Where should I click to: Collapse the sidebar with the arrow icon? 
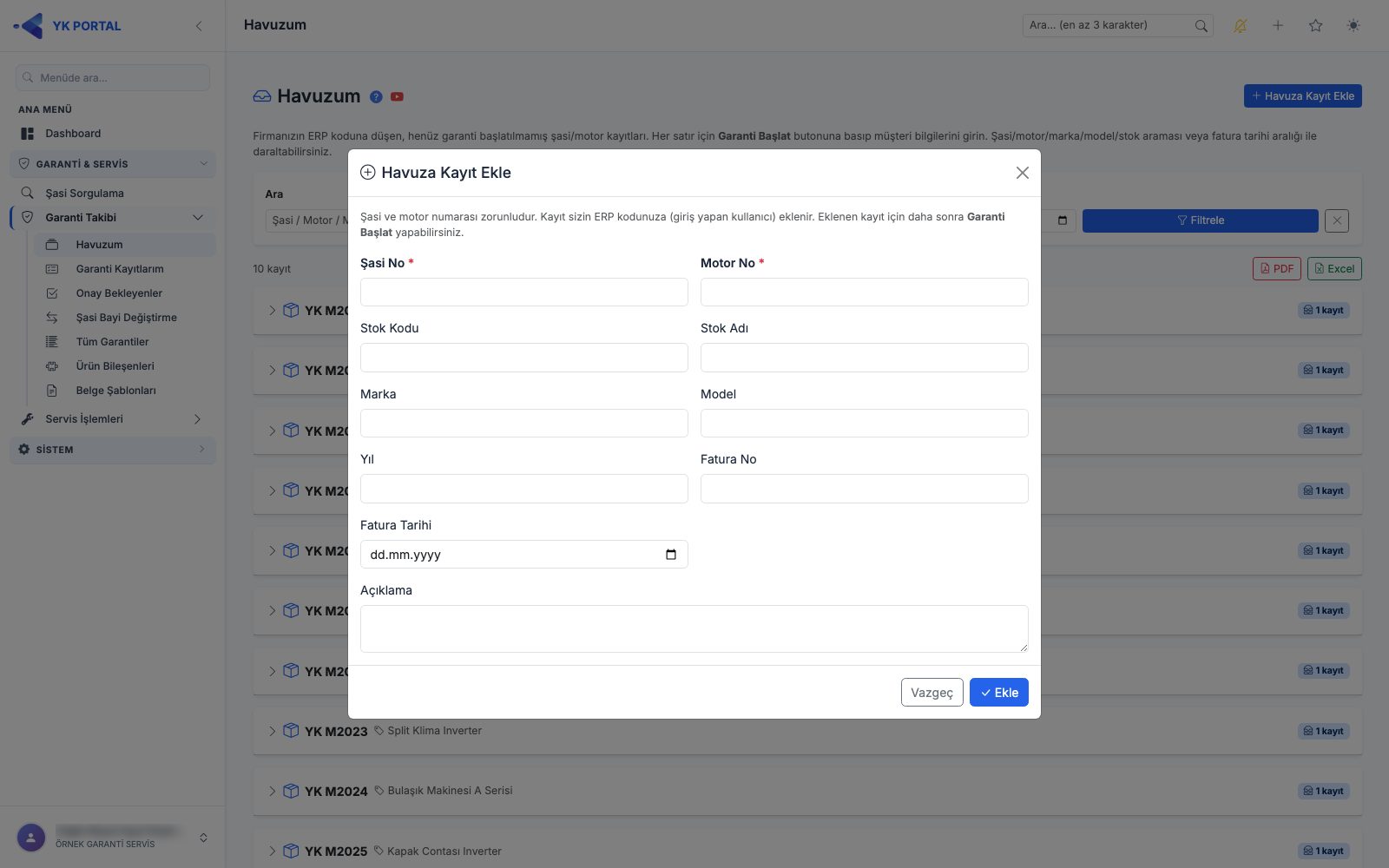[199, 26]
